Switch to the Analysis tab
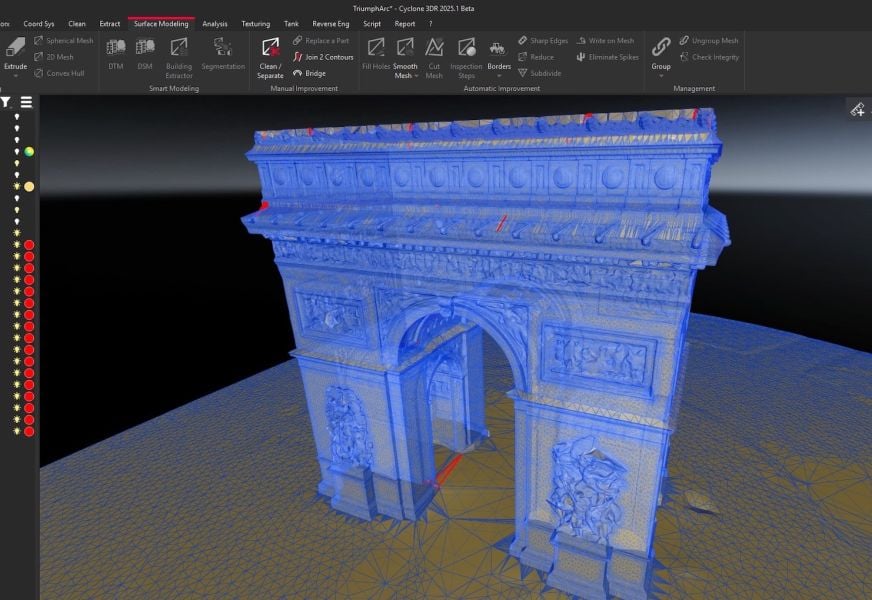This screenshot has width=872, height=600. tap(215, 24)
